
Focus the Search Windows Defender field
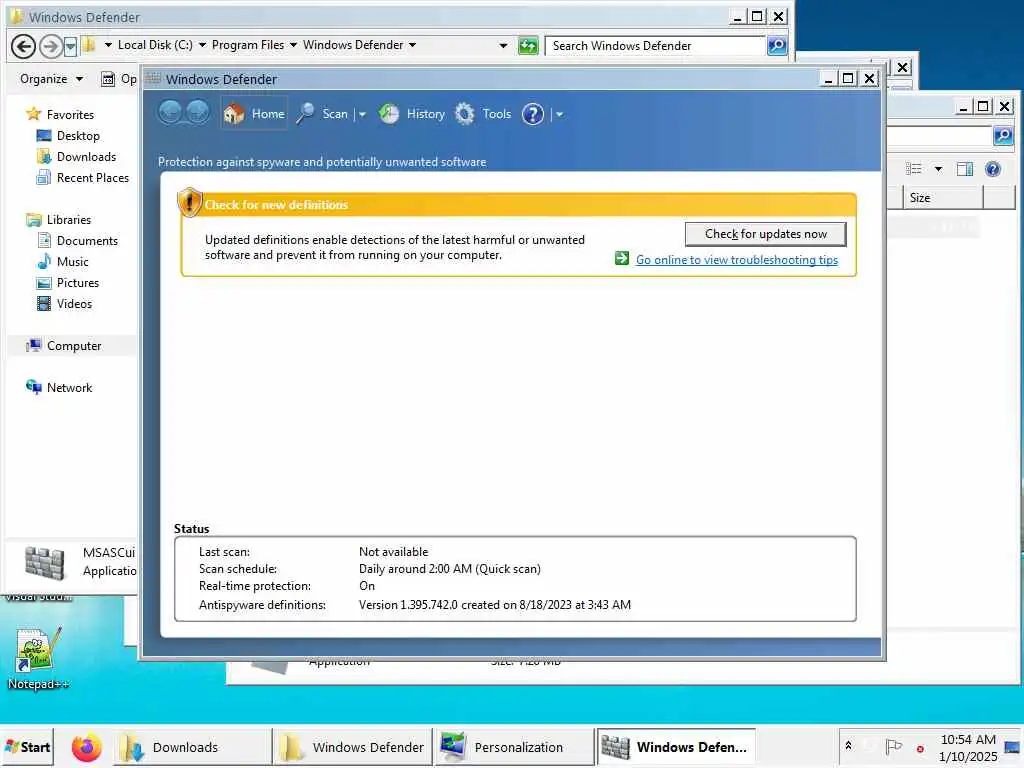[x=653, y=46]
